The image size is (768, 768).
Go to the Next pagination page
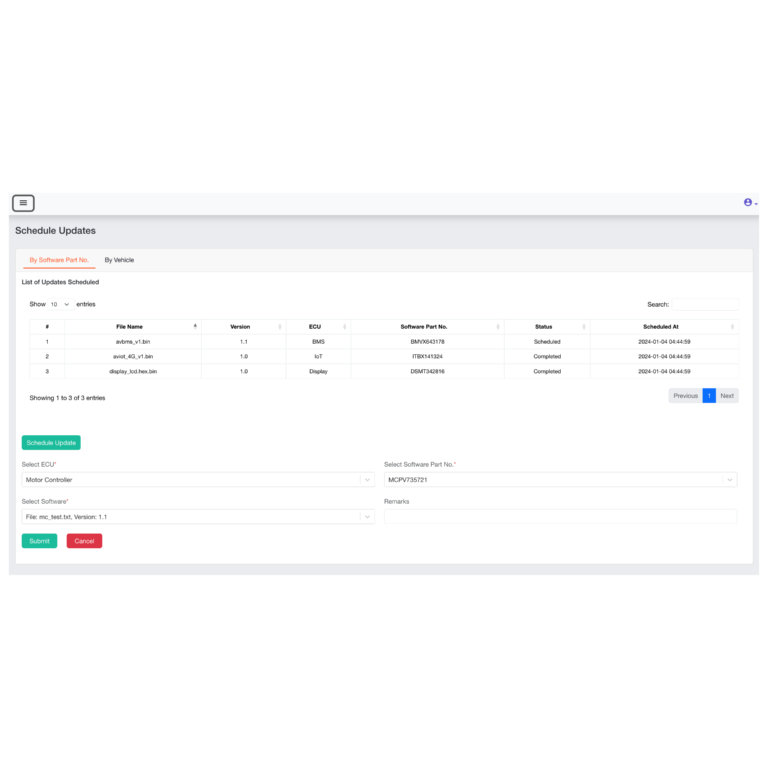pos(727,396)
